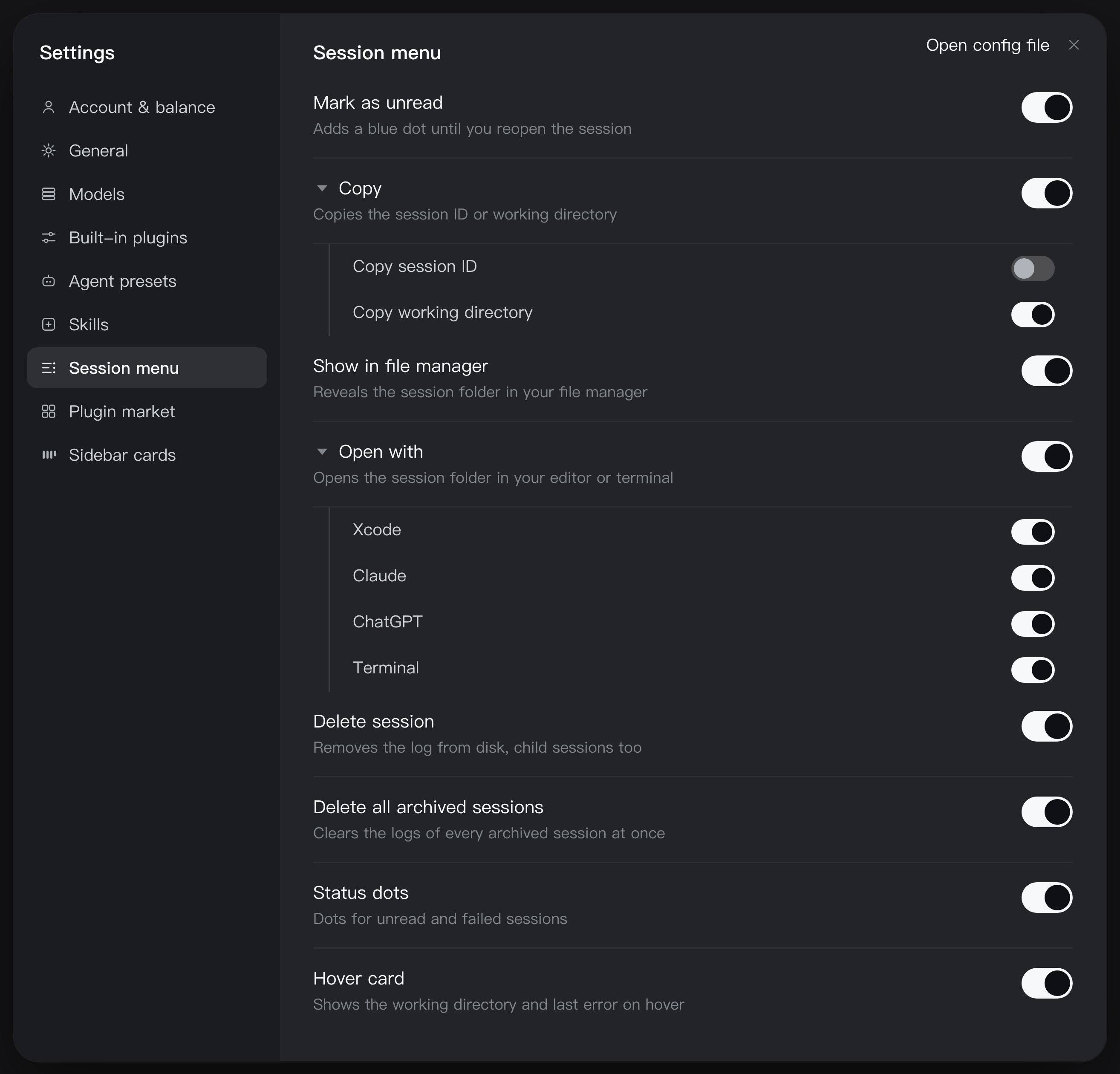The height and width of the screenshot is (1074, 1120).
Task: Turn off Delete session
Action: pos(1046,726)
